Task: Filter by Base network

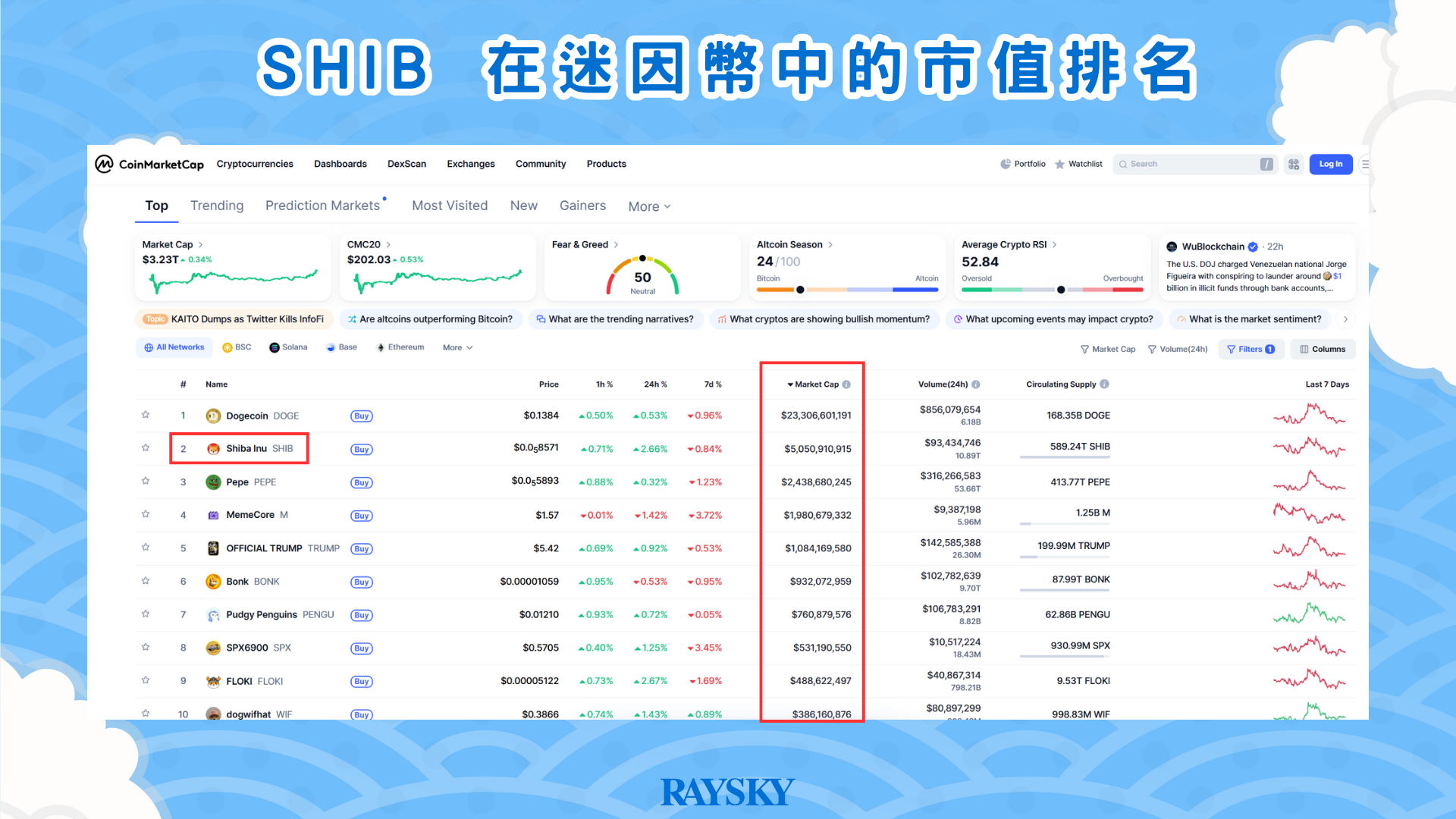Action: click(x=341, y=347)
